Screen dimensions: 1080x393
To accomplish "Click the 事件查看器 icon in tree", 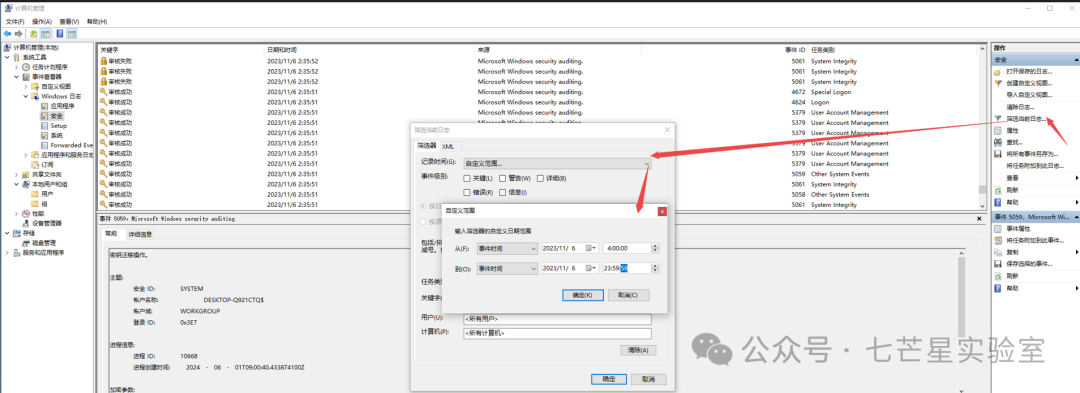I will coord(26,77).
